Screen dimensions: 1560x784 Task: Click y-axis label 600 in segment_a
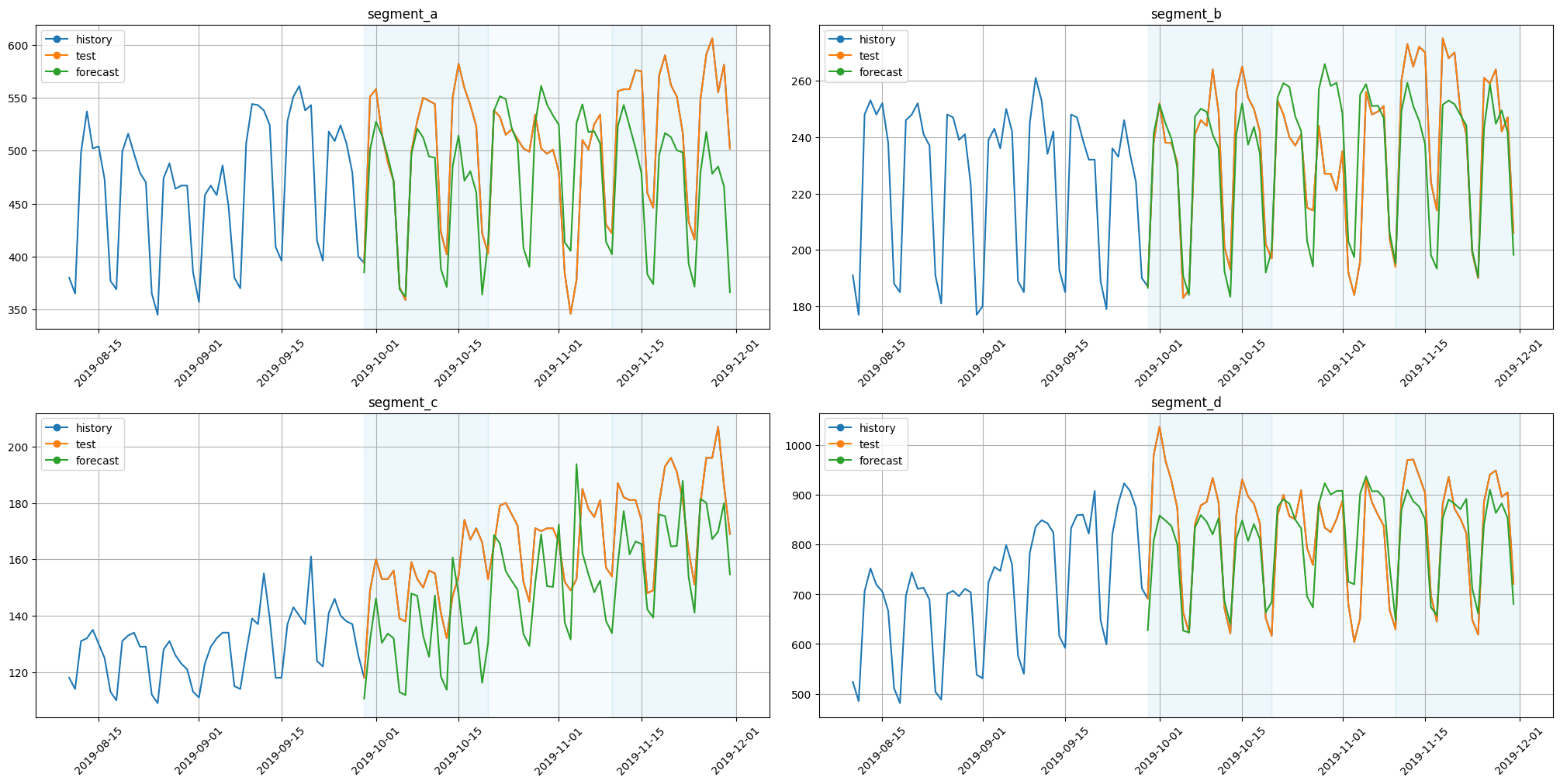pyautogui.click(x=20, y=45)
